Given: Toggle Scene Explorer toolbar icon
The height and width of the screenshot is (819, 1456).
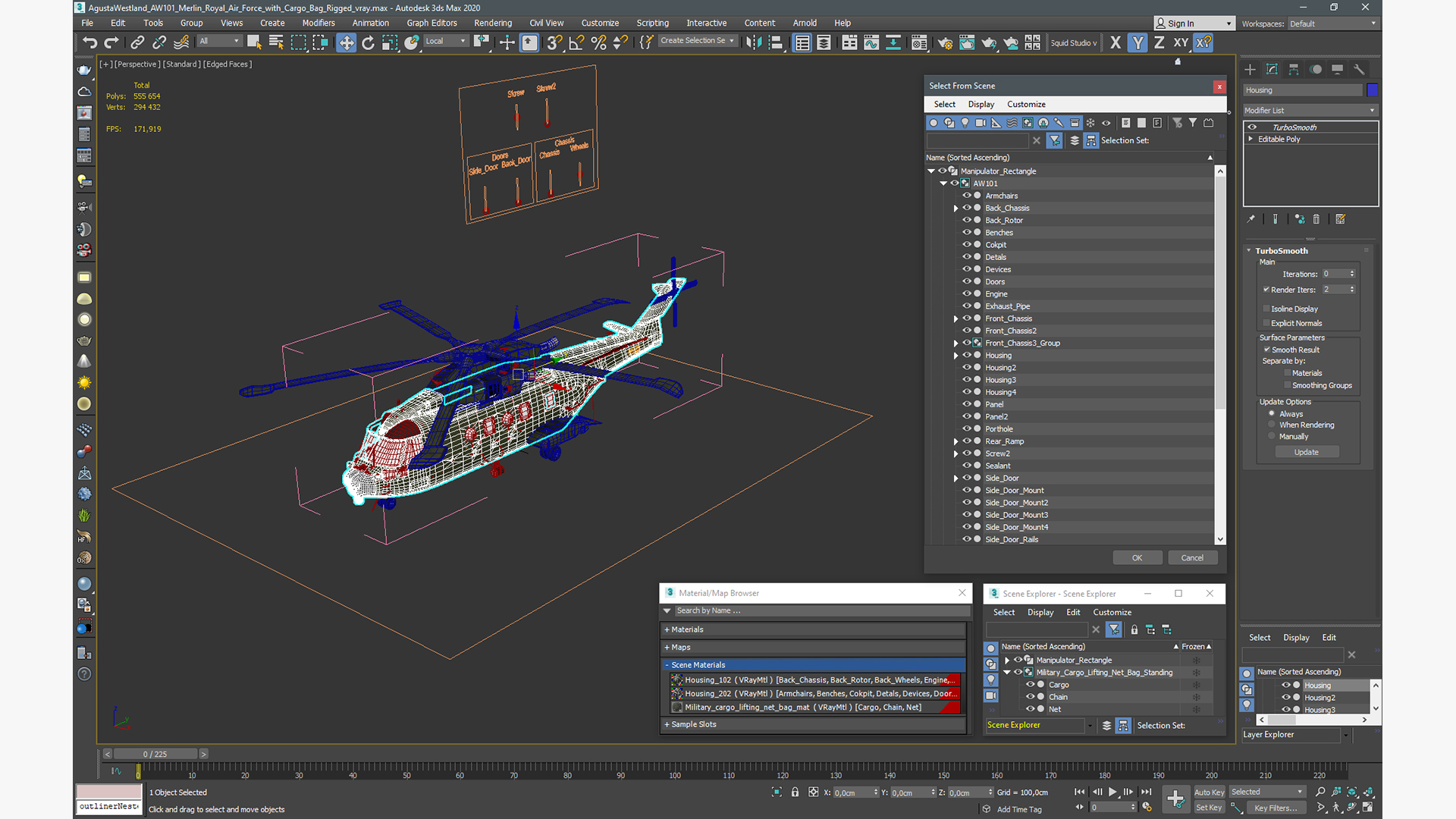Looking at the screenshot, I should (802, 42).
